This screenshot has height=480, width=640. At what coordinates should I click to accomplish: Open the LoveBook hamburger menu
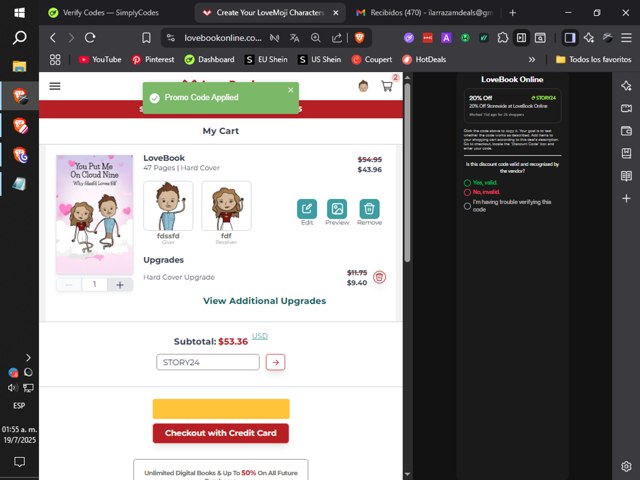click(55, 86)
